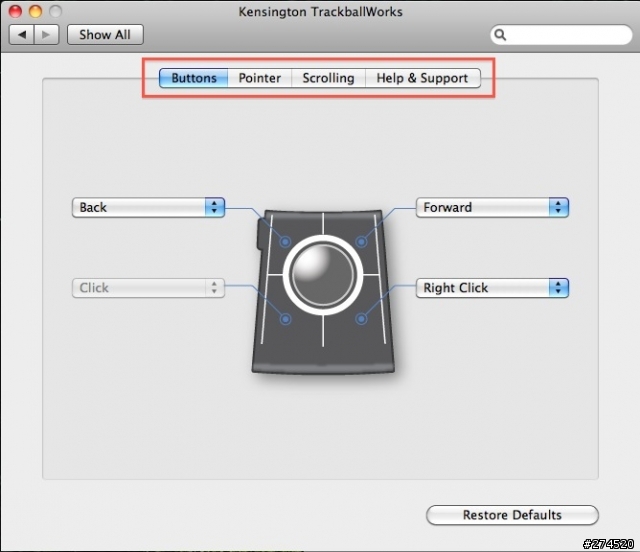This screenshot has height=552, width=640.
Task: Click the Show All button
Action: tap(105, 35)
